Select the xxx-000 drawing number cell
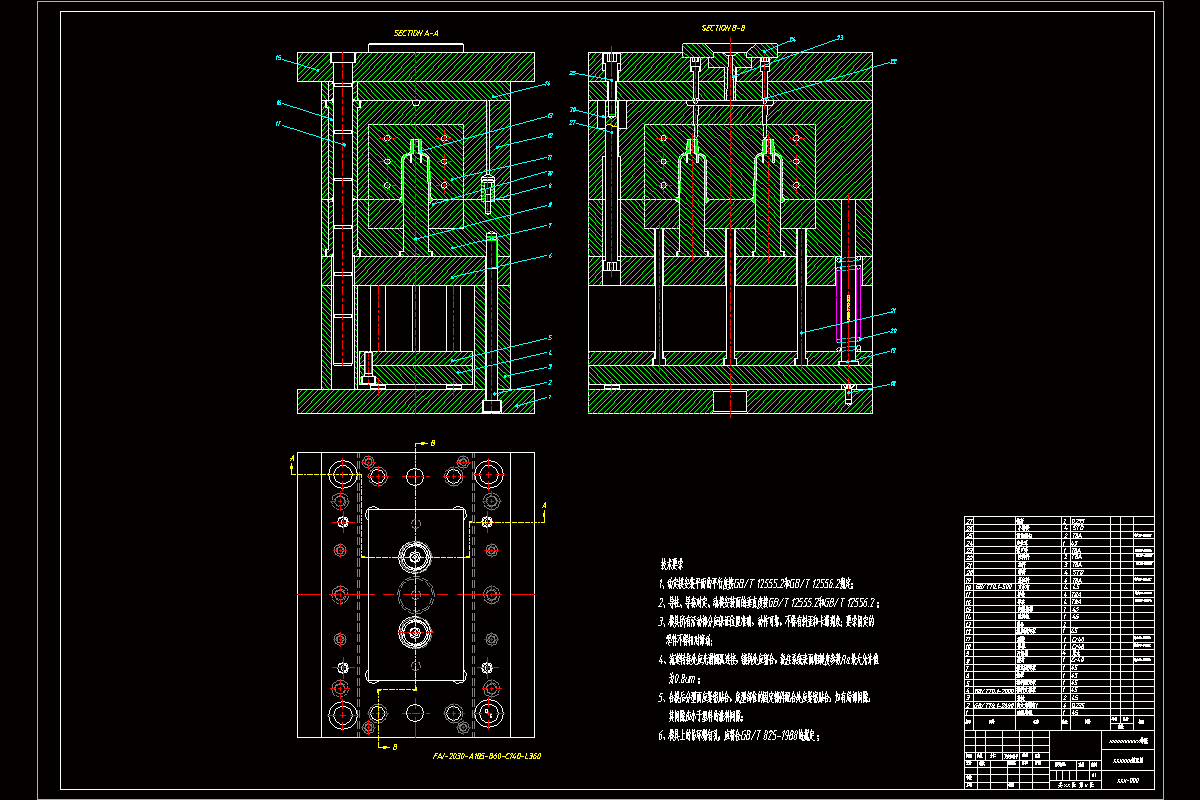Screen dimensions: 1200x800 (x=1128, y=779)
